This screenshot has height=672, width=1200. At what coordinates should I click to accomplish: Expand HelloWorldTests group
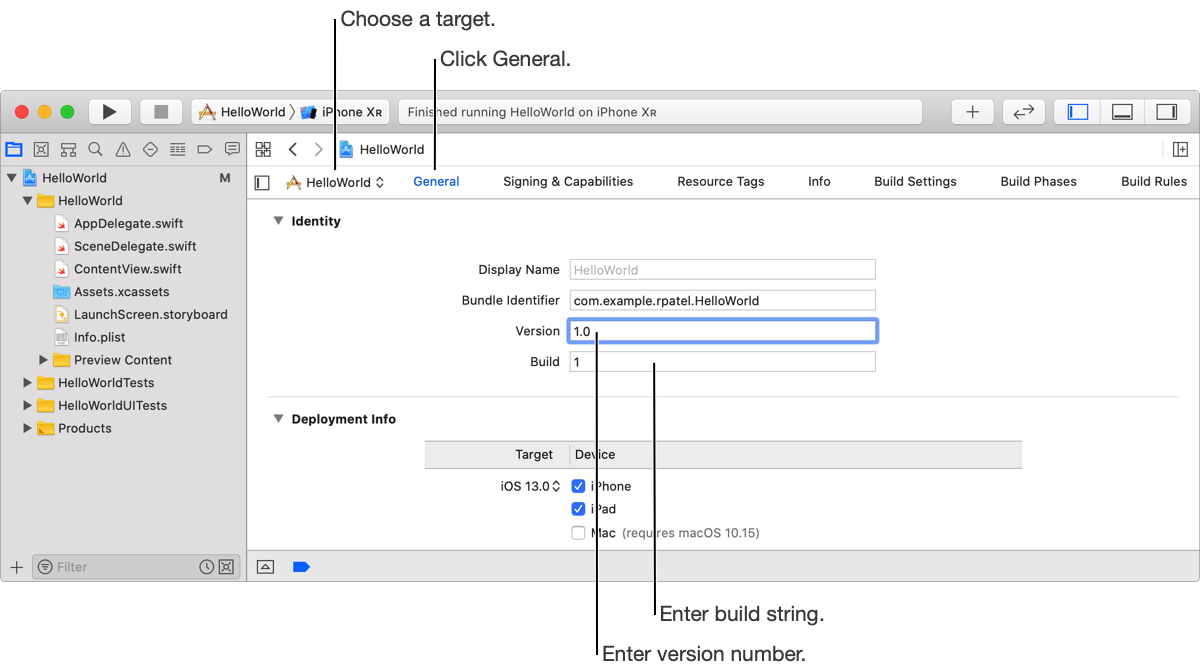click(x=28, y=383)
